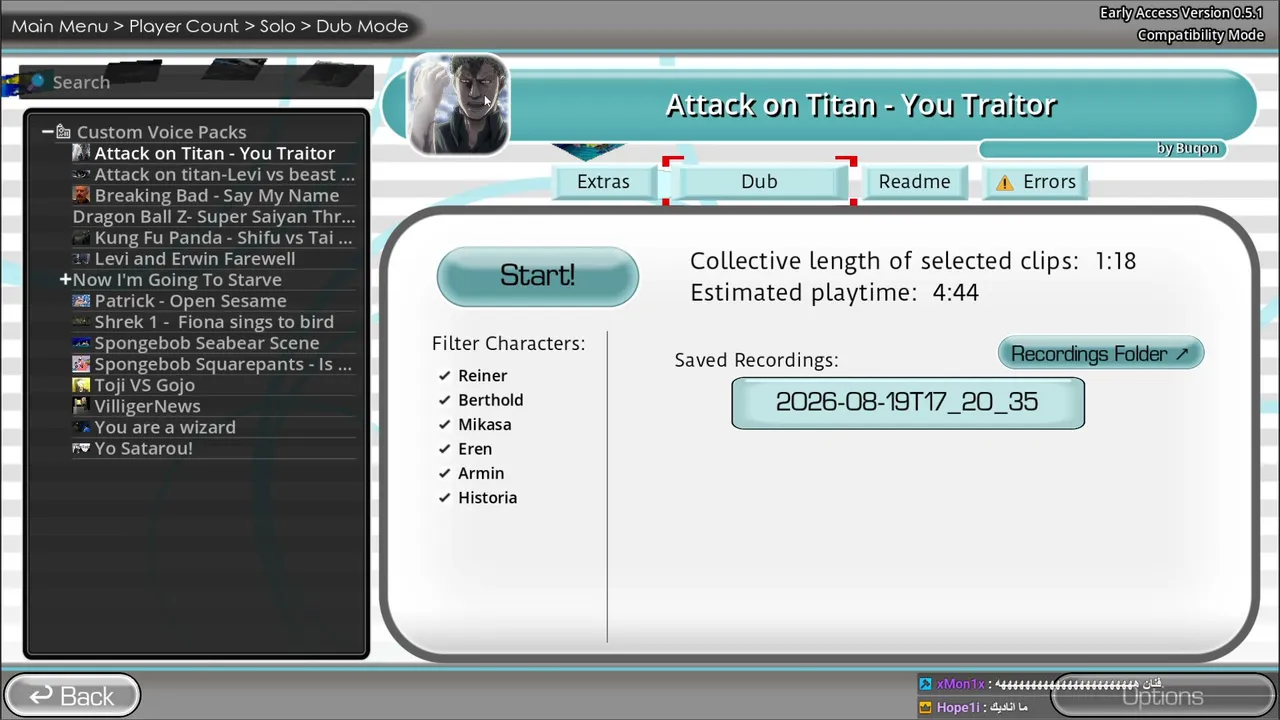Click the breadcrumb 'Main Menu > Player Count > Solo > Dub Mode'
The image size is (1280, 720).
(210, 26)
